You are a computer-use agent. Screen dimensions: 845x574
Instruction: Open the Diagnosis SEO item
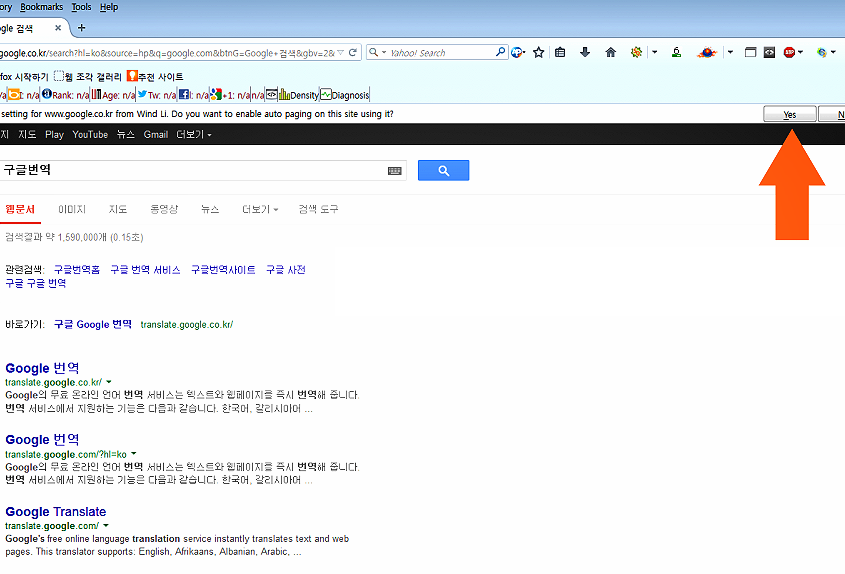tap(345, 95)
